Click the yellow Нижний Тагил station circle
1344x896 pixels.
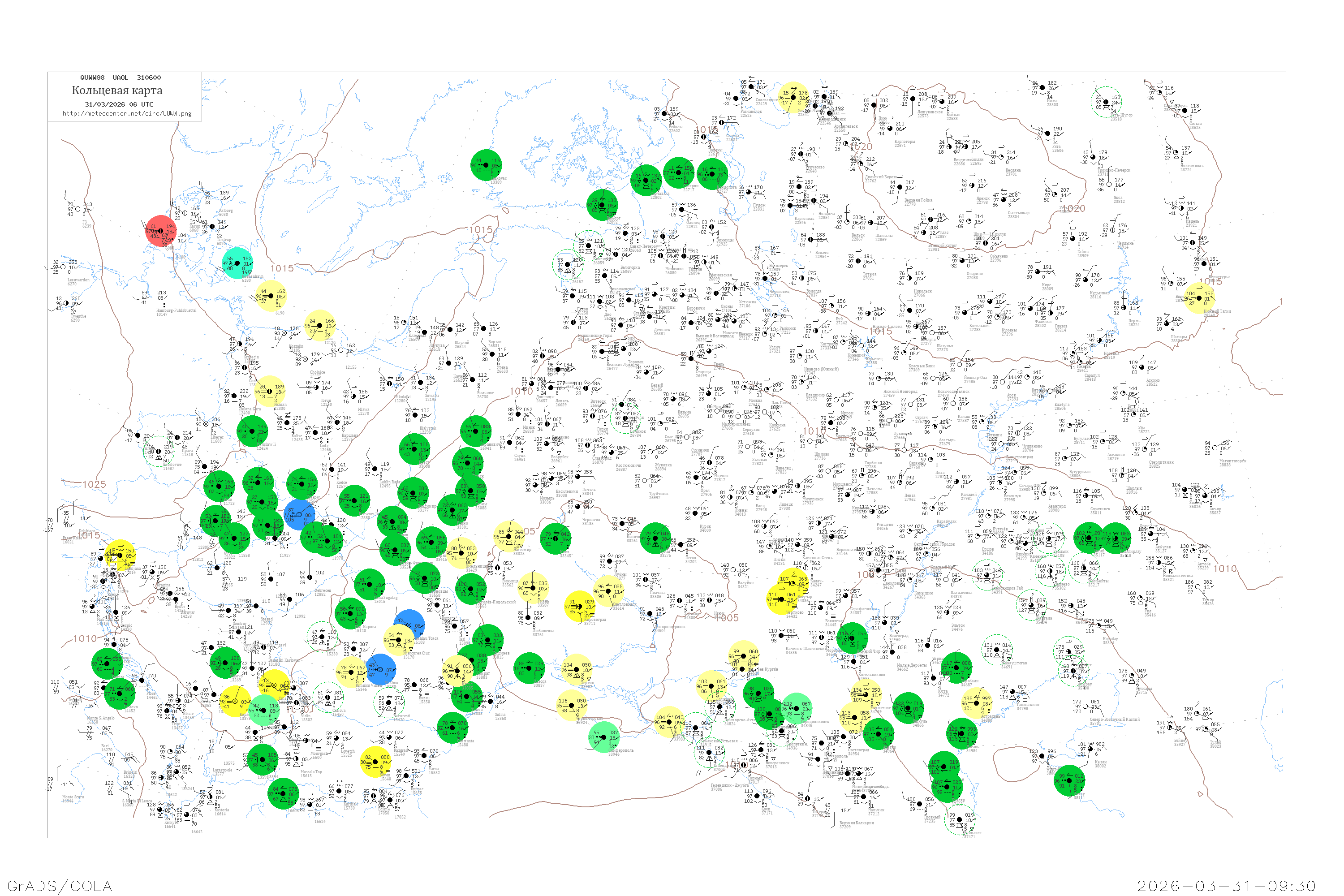(x=1199, y=298)
